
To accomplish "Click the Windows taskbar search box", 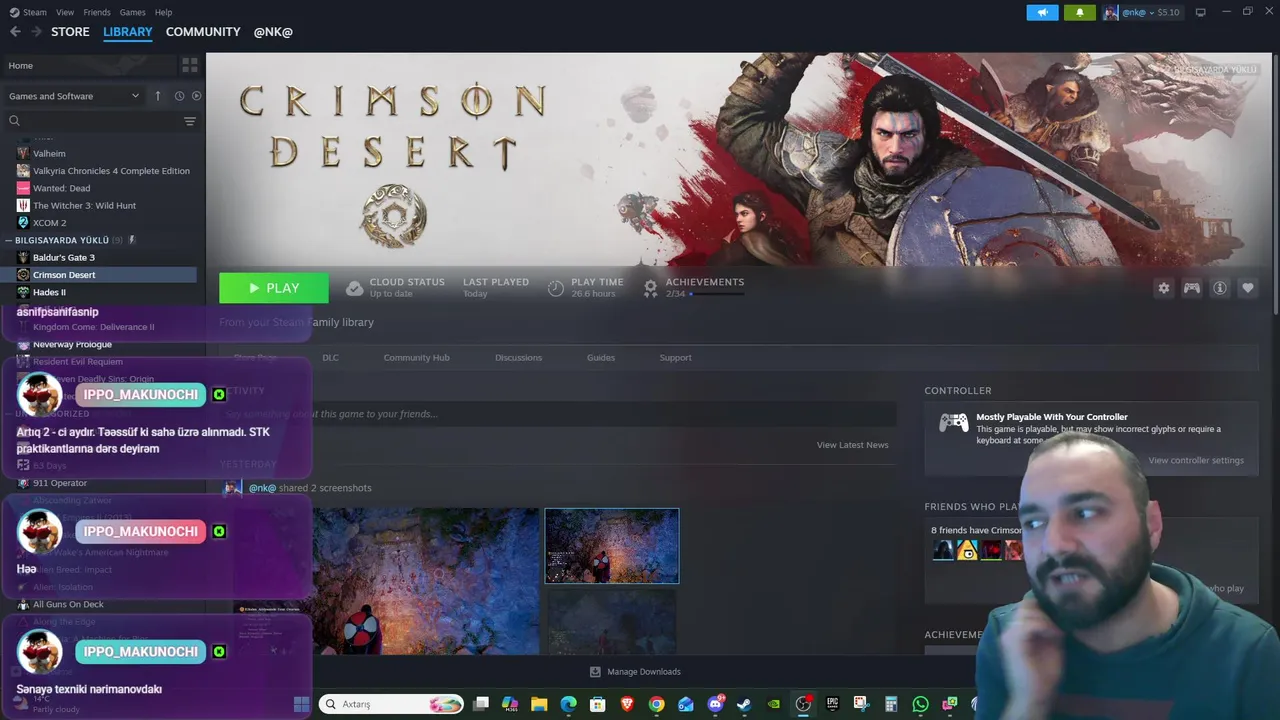I will tap(392, 704).
